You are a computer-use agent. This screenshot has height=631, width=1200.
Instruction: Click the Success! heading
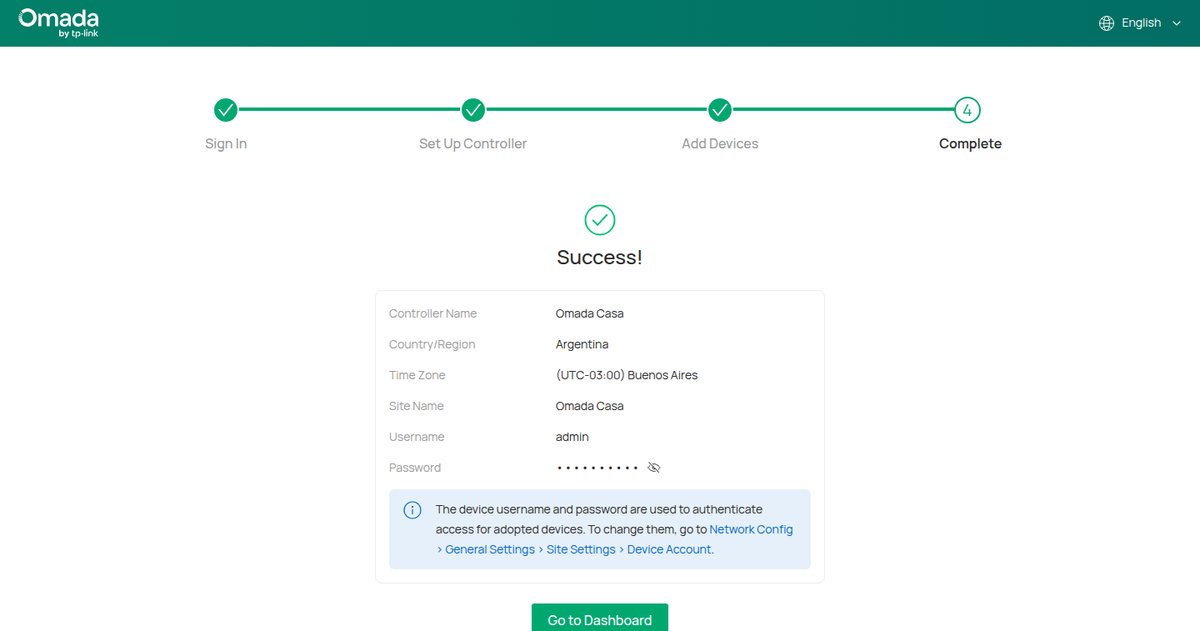pyautogui.click(x=600, y=257)
